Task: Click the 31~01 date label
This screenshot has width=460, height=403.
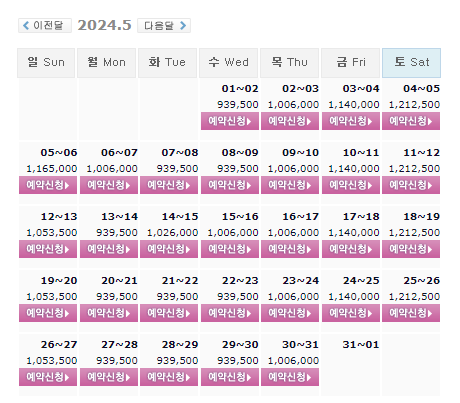Action: click(x=361, y=345)
